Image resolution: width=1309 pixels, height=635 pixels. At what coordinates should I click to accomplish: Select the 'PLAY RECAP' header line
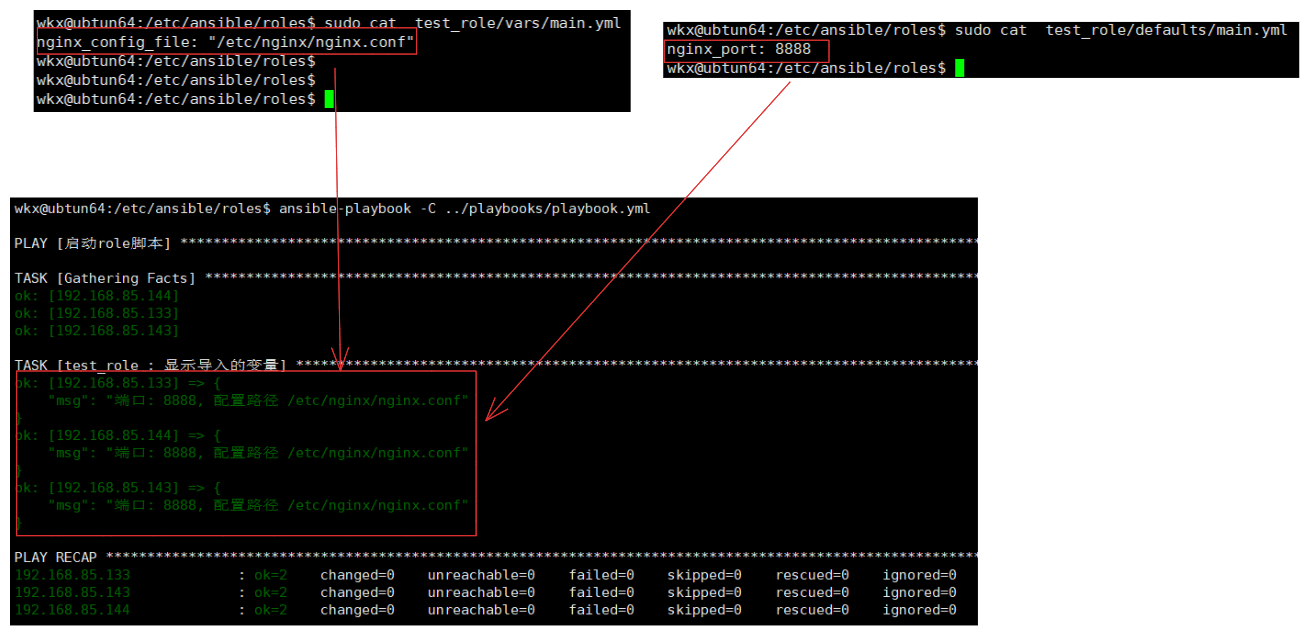coord(496,557)
